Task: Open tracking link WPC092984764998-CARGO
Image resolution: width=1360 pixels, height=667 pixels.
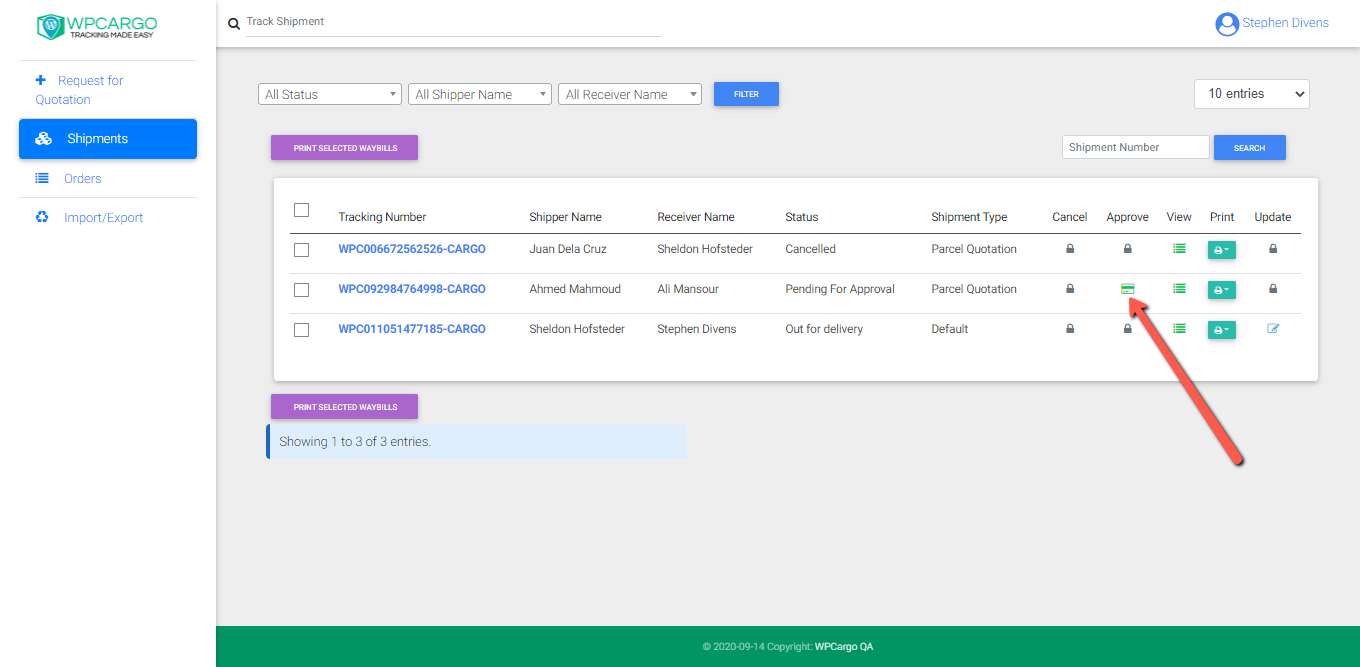Action: 412,289
